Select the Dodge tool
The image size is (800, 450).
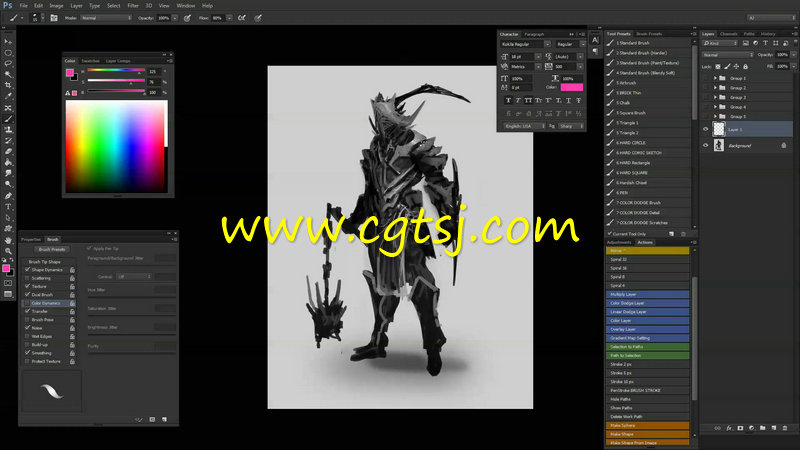coord(8,184)
